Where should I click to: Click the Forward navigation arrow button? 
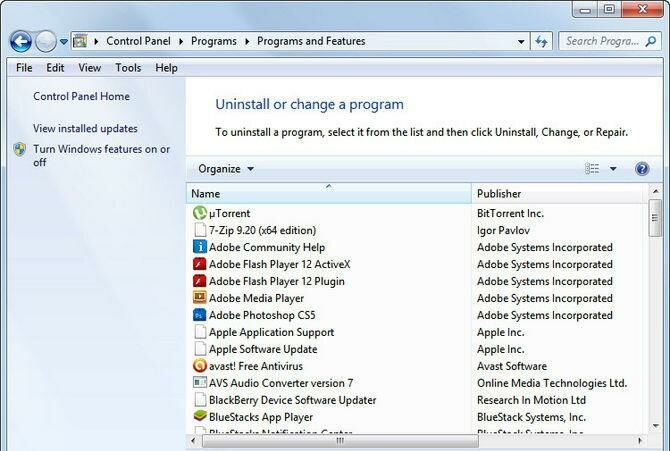(x=46, y=41)
